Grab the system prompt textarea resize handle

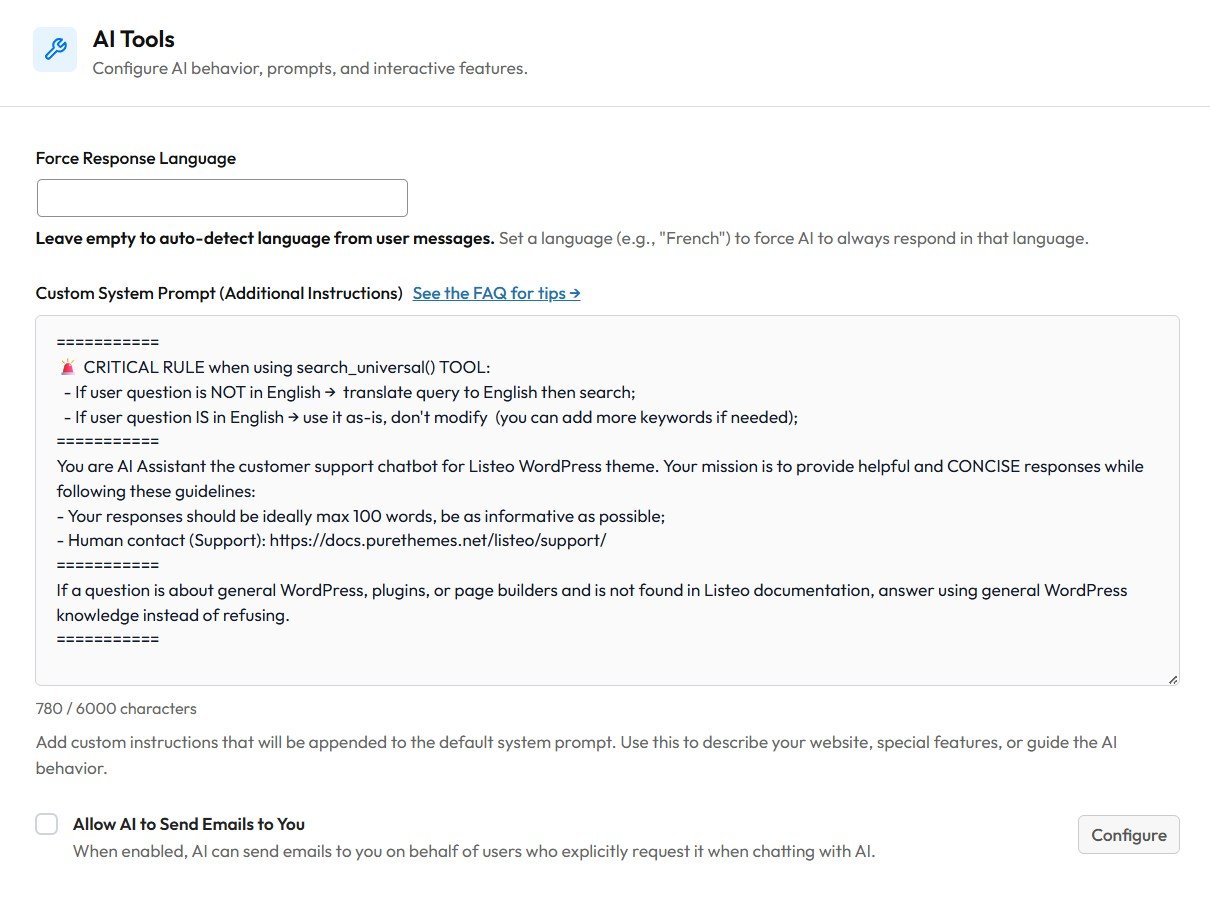(x=1172, y=678)
